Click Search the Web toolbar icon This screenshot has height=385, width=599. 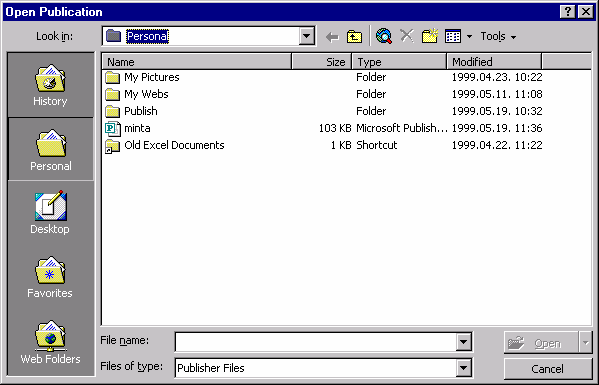tap(384, 37)
